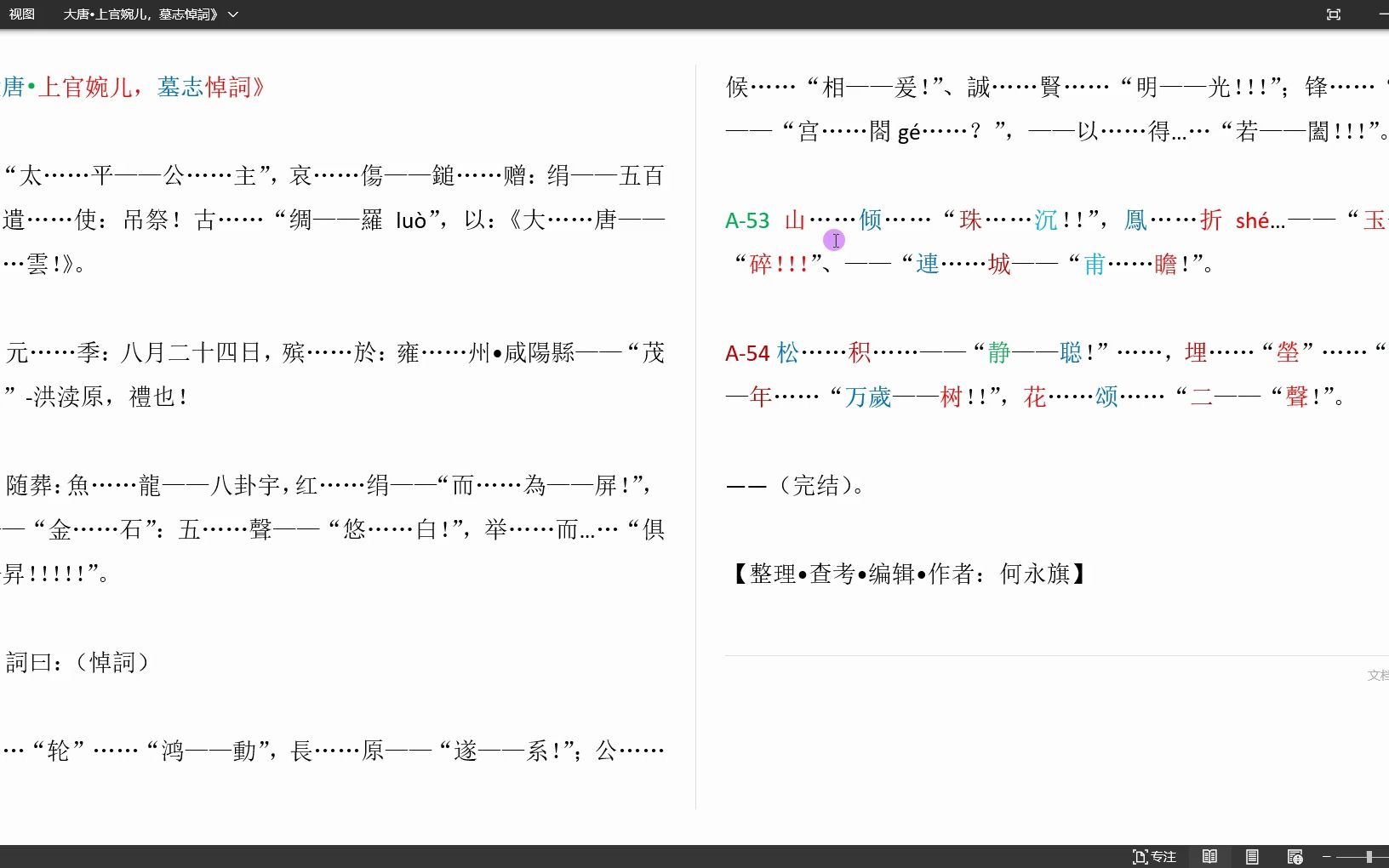Image resolution: width=1389 pixels, height=868 pixels.
Task: Click the text 太……平——公……主
Action: [x=138, y=176]
